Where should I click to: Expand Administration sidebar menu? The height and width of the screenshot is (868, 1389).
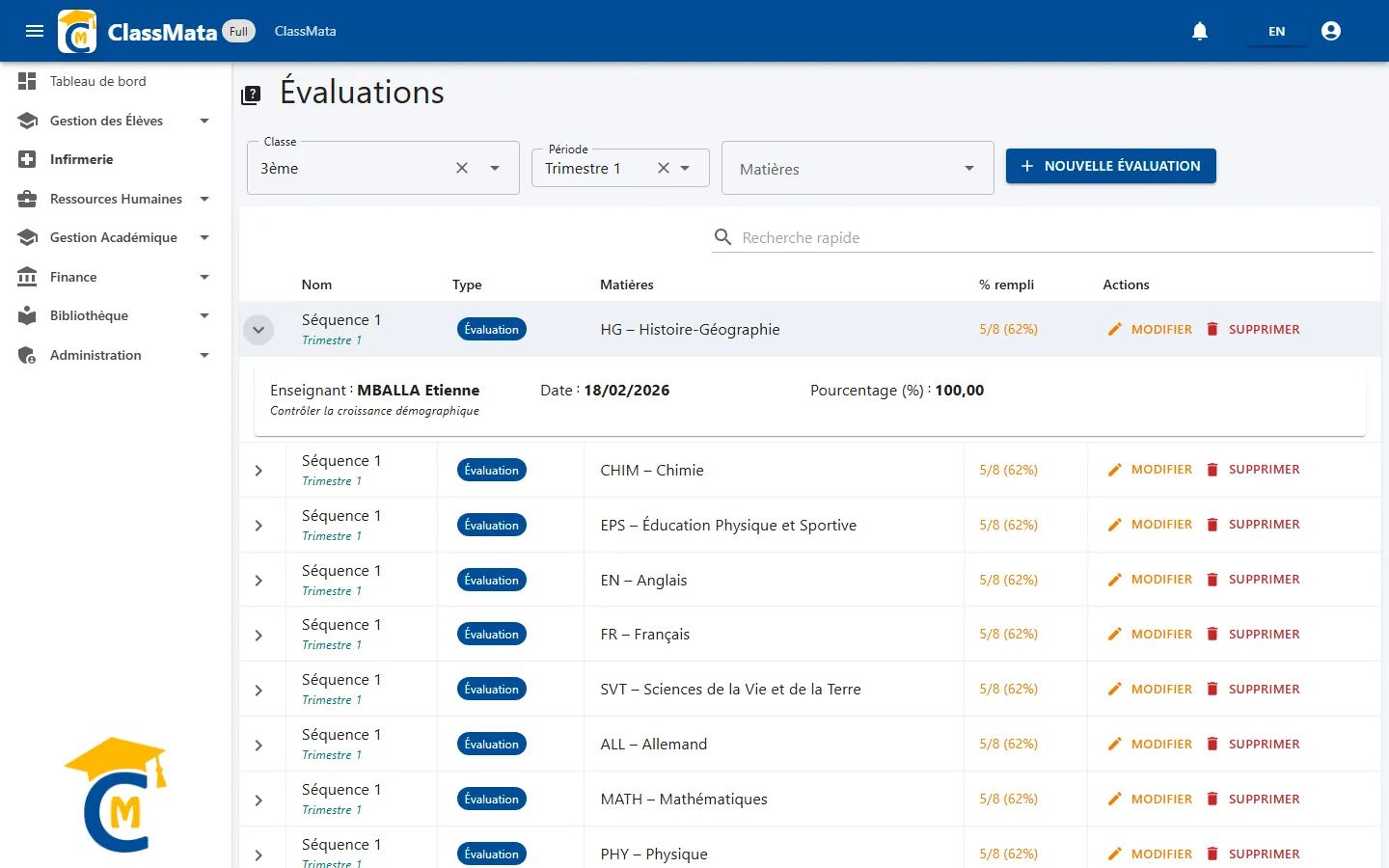coord(116,355)
